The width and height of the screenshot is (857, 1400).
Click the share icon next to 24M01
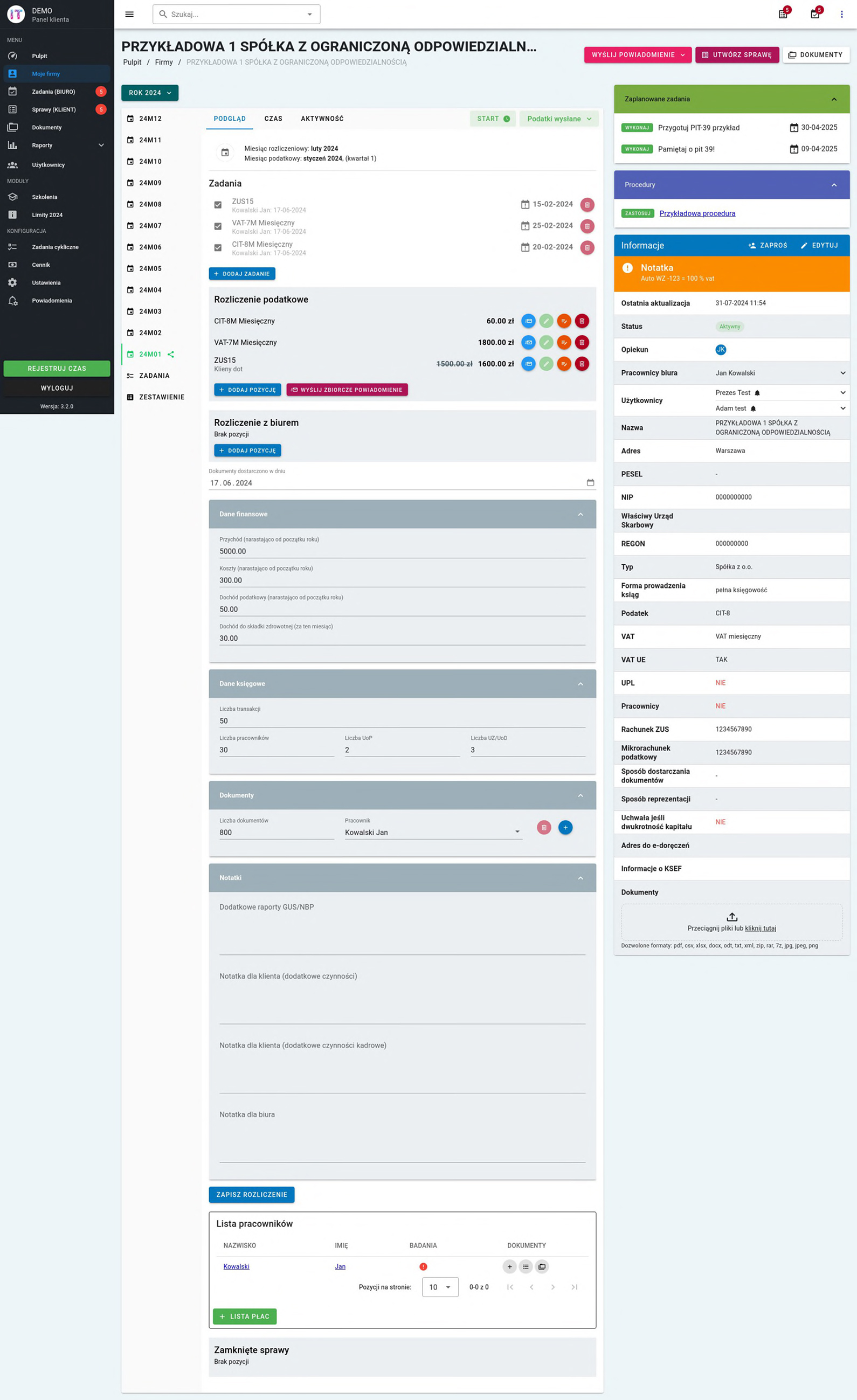pos(171,355)
